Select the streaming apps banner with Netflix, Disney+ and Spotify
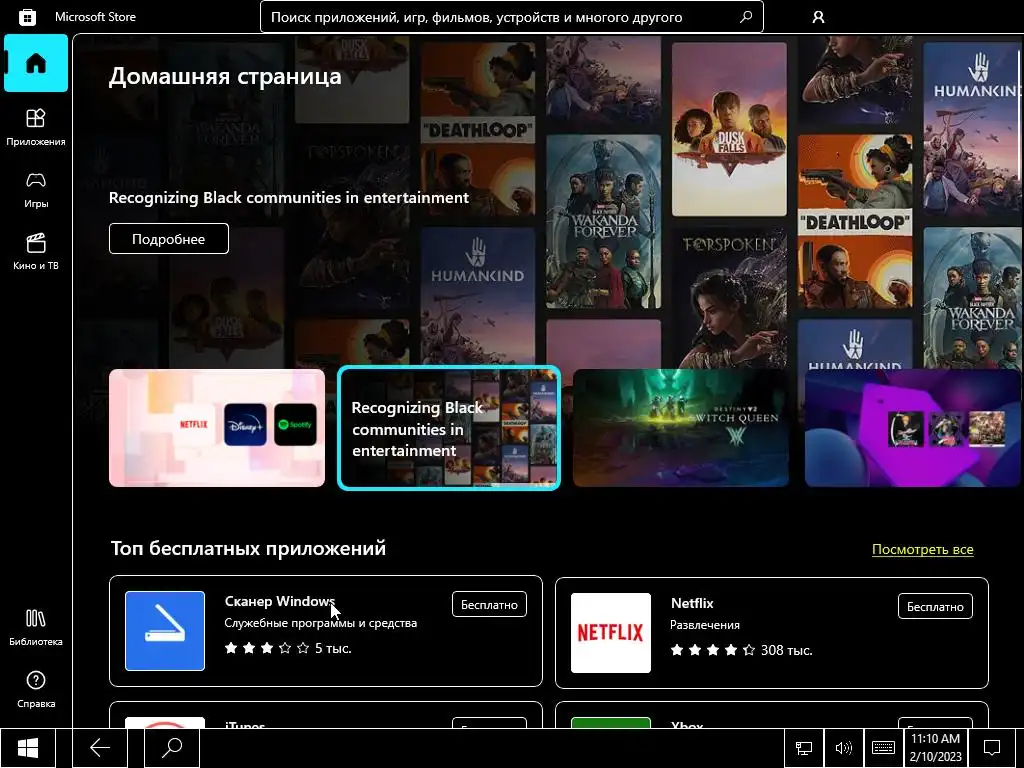 [x=217, y=428]
